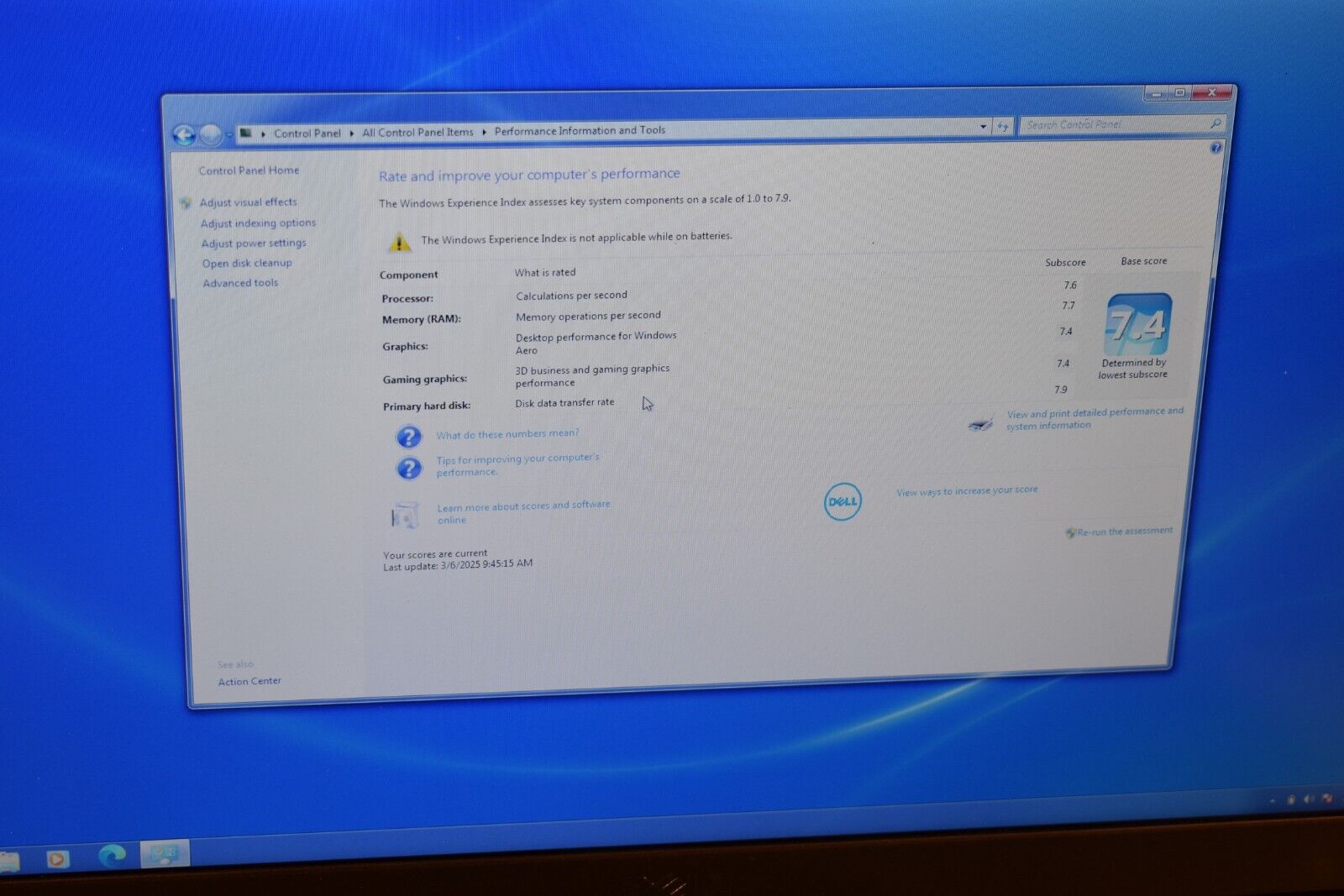The height and width of the screenshot is (896, 1344).
Task: Open Control Panel Home link
Action: click(249, 170)
